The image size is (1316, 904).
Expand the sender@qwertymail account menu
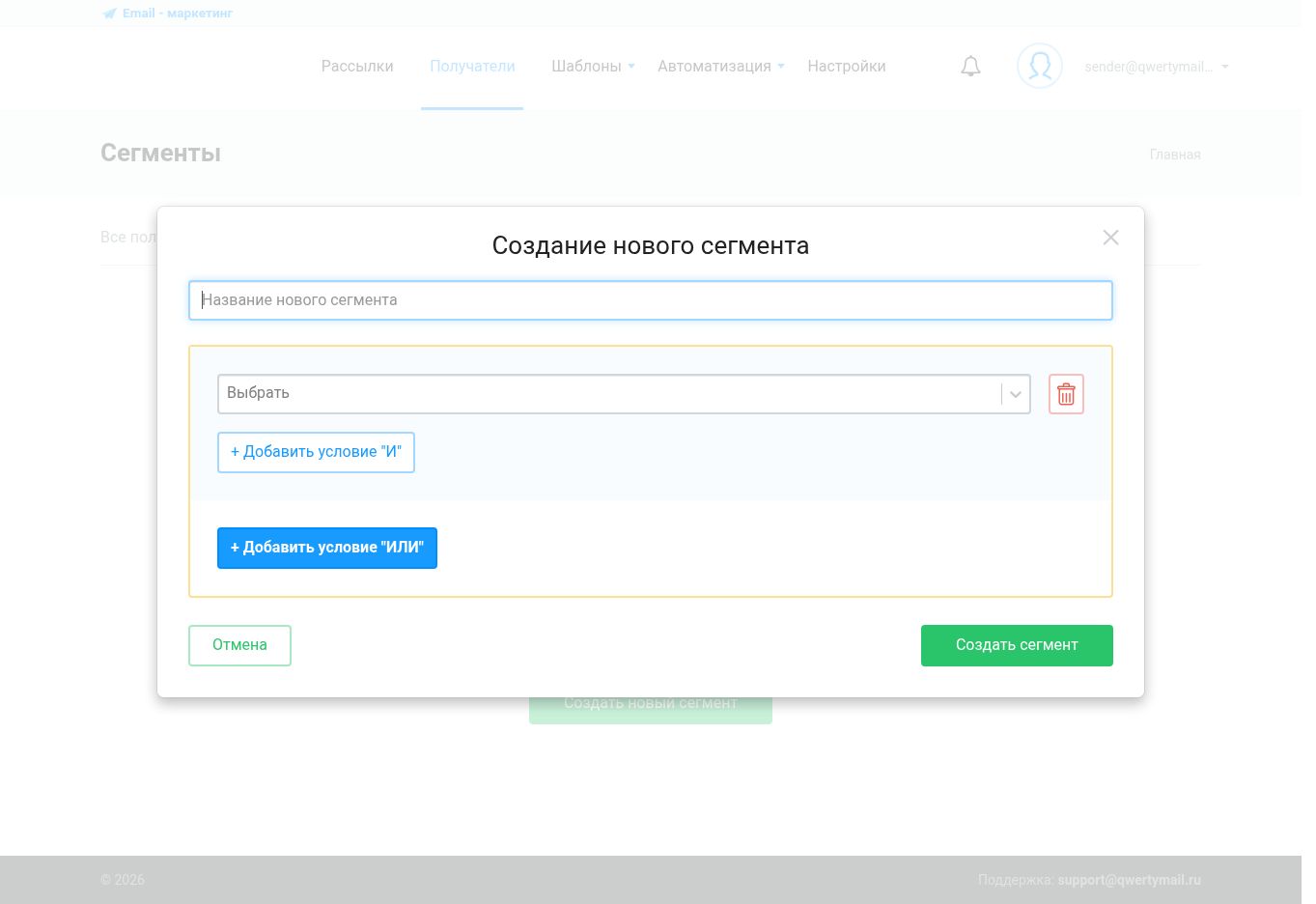click(1157, 67)
